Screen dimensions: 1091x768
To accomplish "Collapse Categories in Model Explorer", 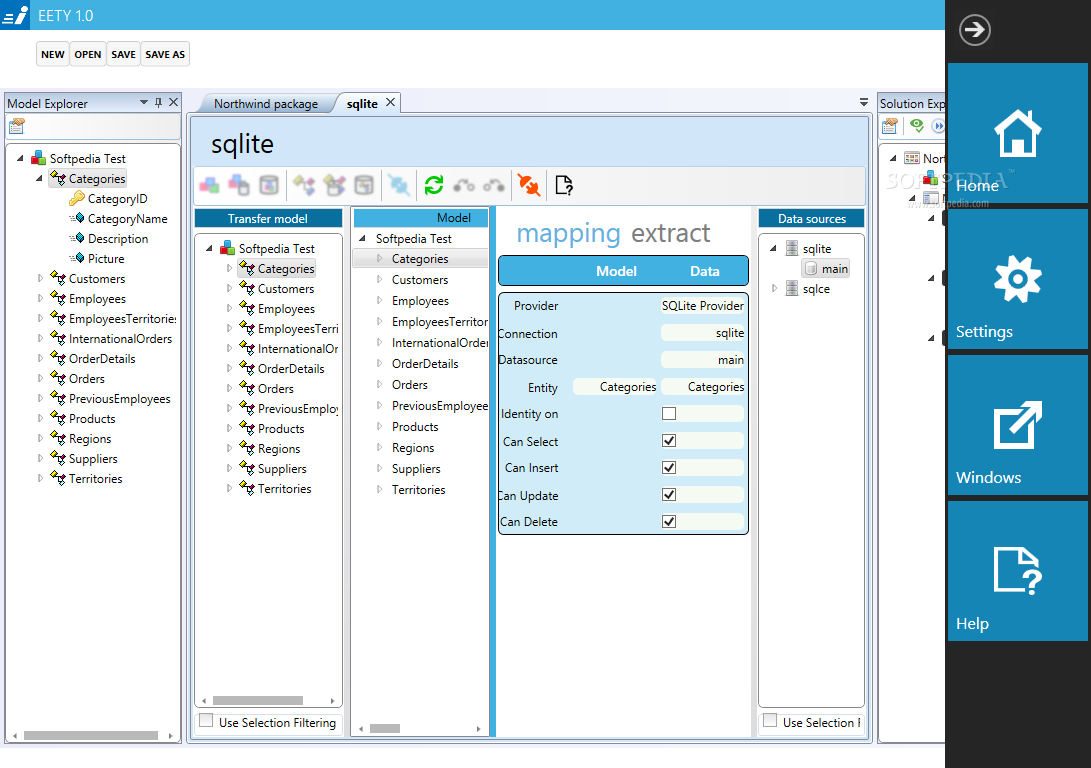I will tap(40, 179).
